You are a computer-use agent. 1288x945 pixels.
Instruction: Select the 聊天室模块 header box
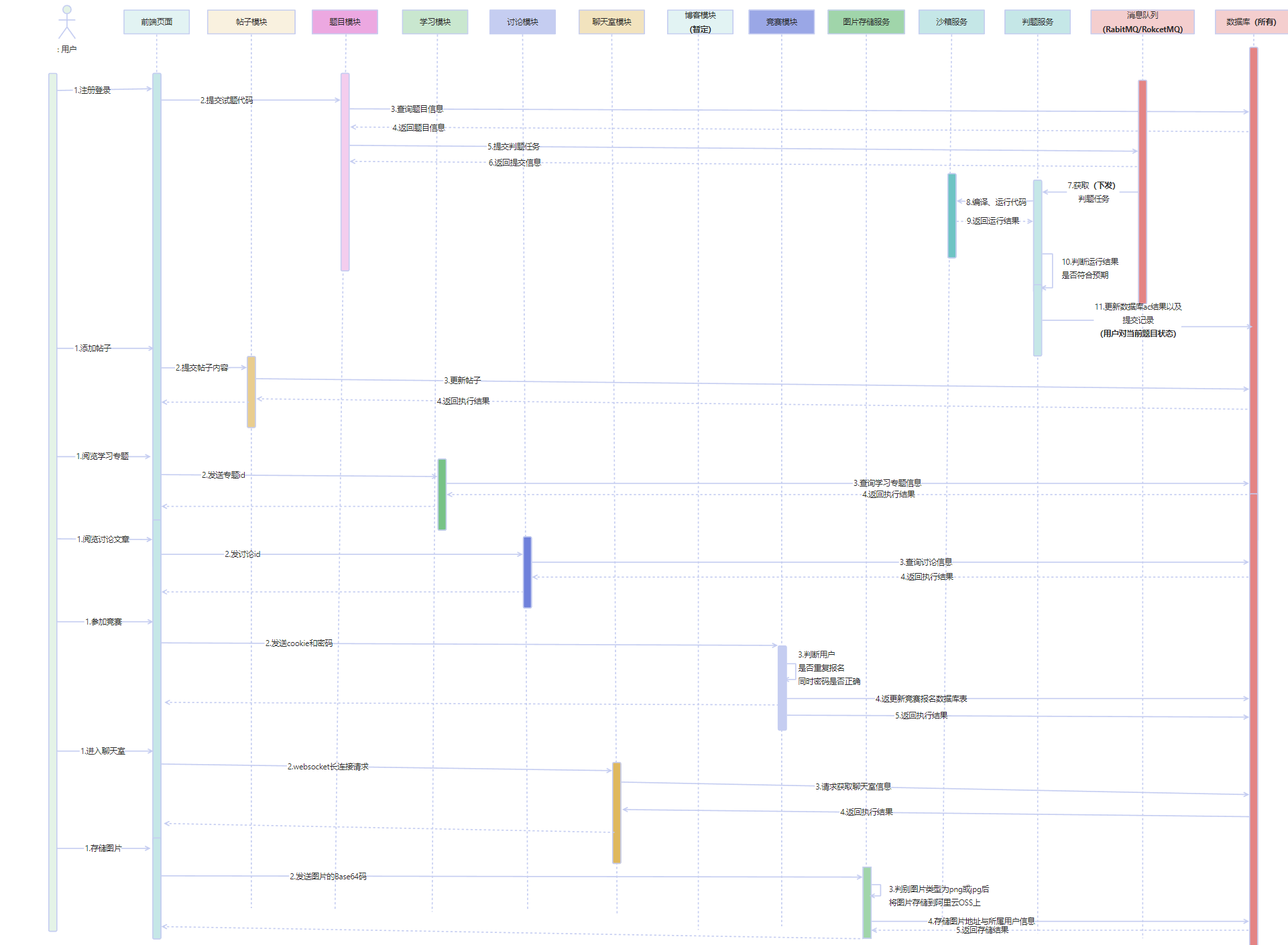611,22
